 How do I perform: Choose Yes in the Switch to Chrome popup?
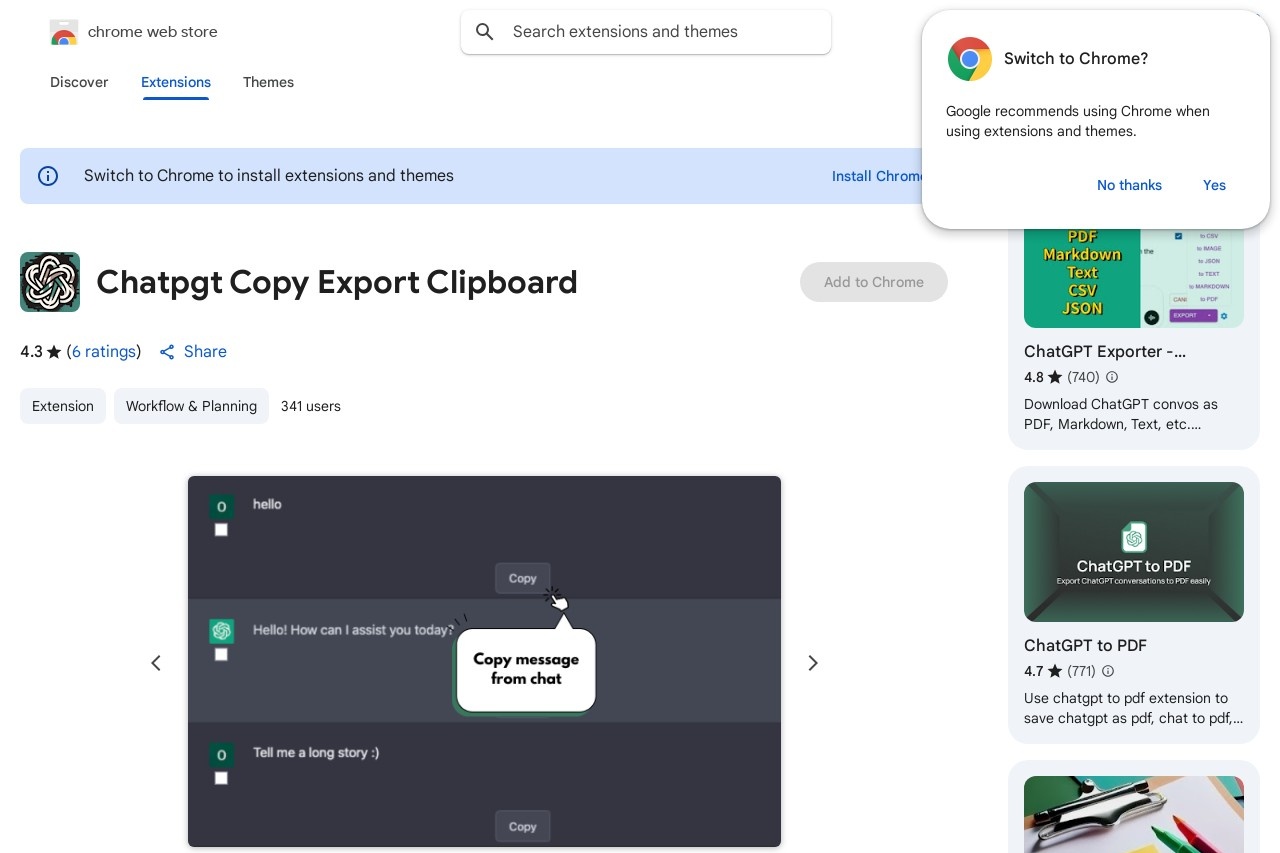coord(1214,185)
